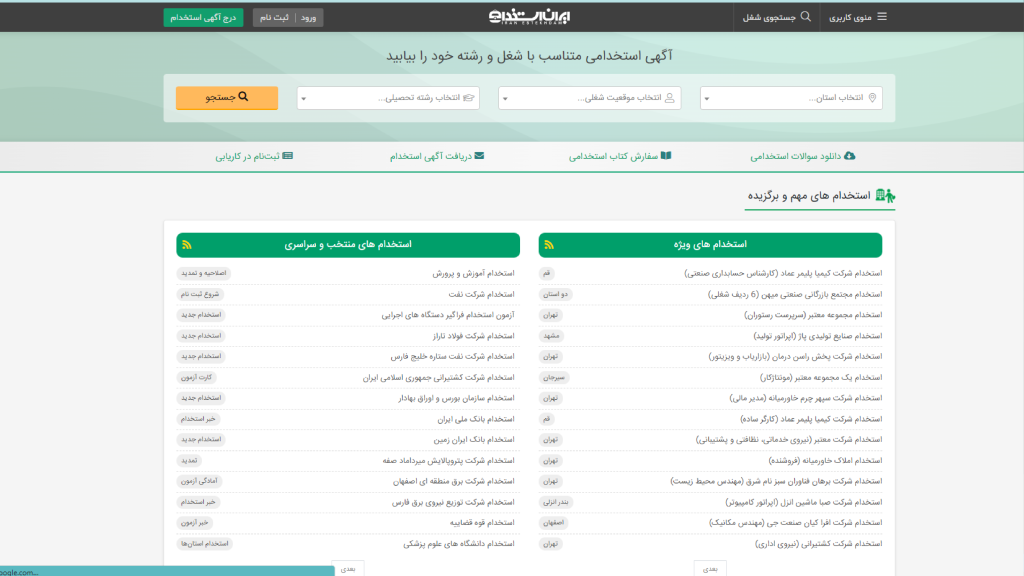This screenshot has width=1024, height=576.
Task: Click the envelope icon beside دریافت آگهی استخدام
Action: tap(479, 155)
